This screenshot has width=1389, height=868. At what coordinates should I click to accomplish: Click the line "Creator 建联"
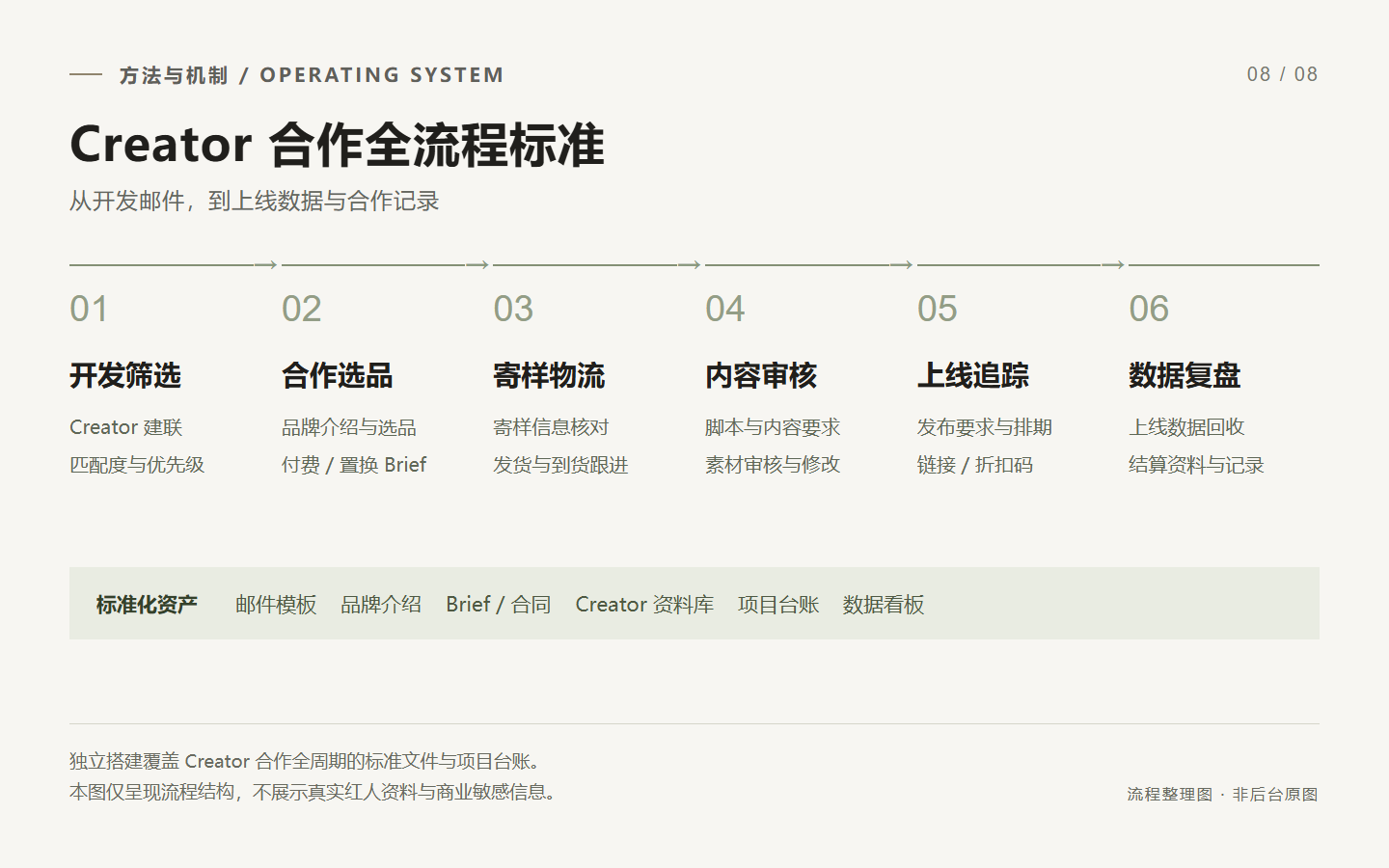click(126, 427)
